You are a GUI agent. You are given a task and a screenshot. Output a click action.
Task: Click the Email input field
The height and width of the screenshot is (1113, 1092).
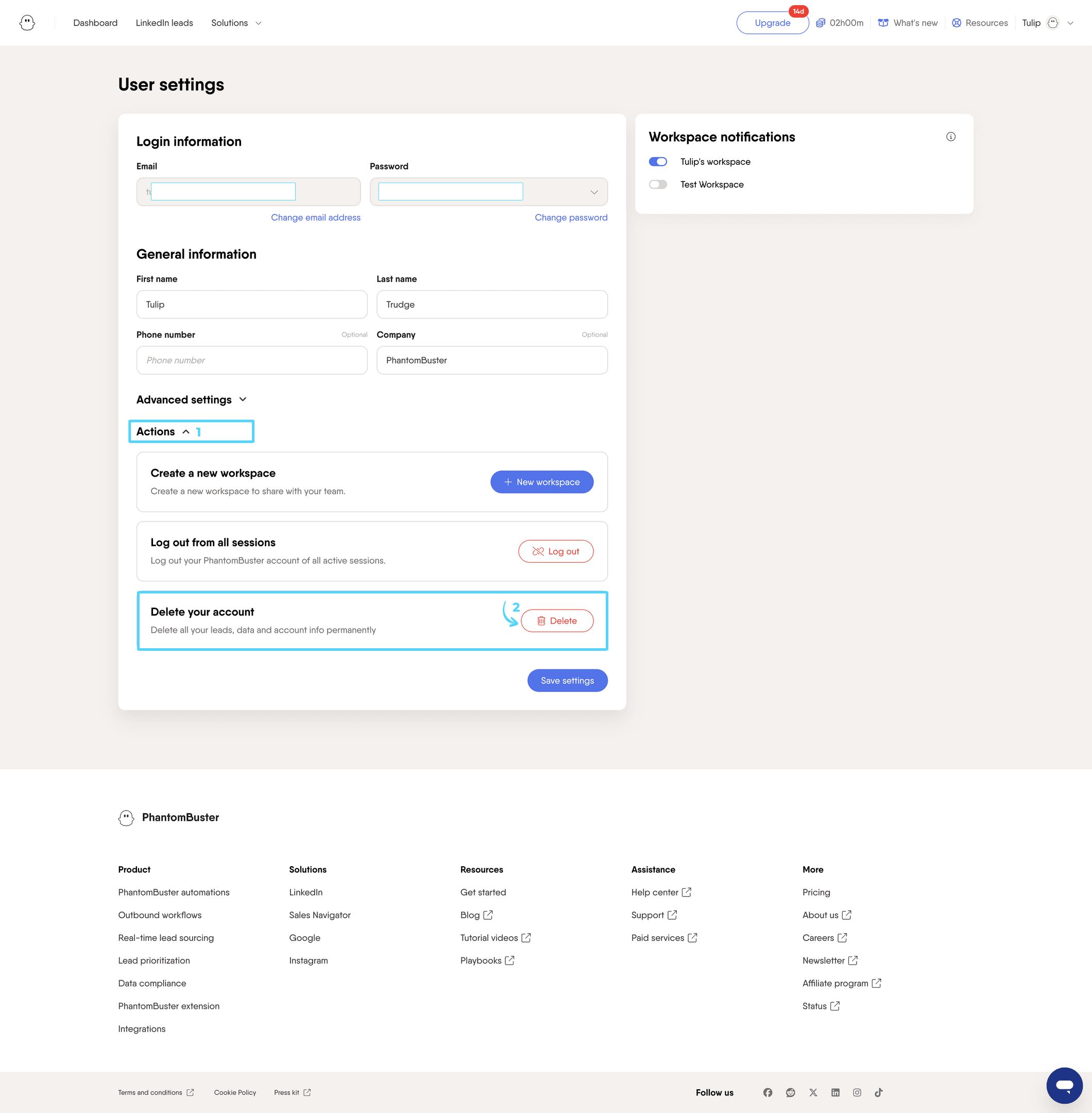click(x=248, y=192)
